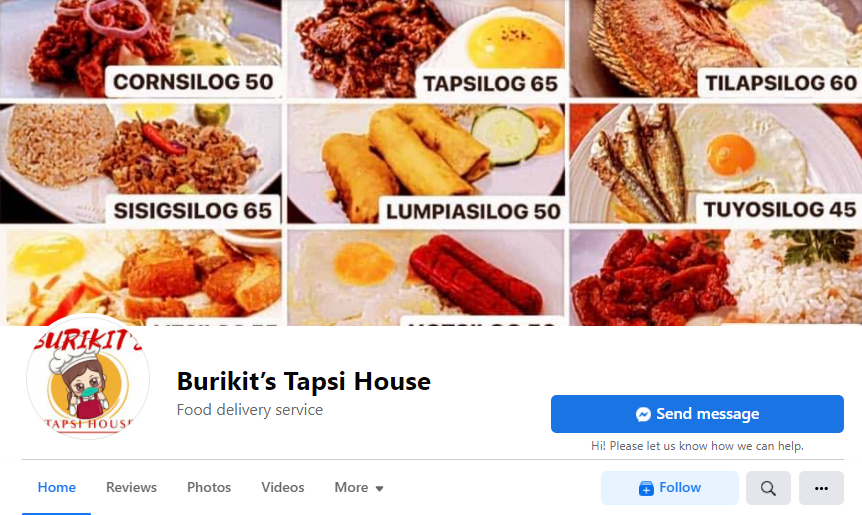Open the Videos tab

pyautogui.click(x=283, y=488)
